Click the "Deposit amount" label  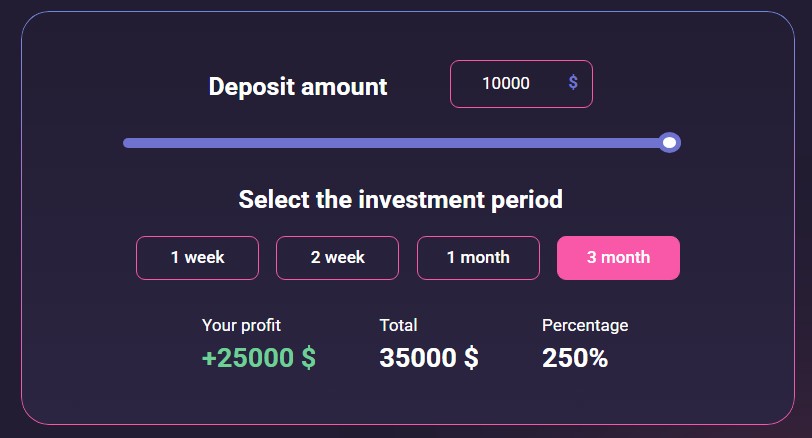pyautogui.click(x=297, y=86)
